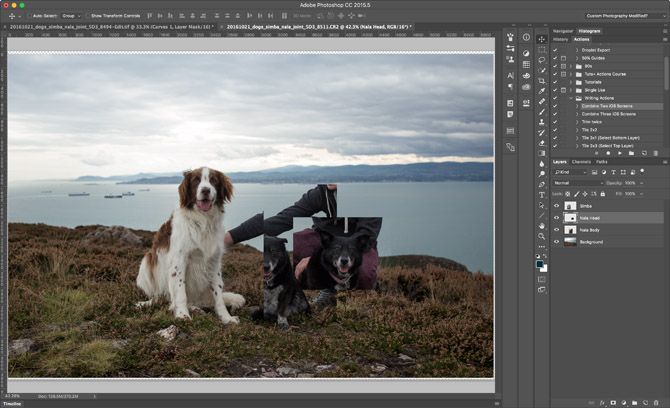Select the Quick Selection tool
This screenshot has height=408, width=670.
[x=541, y=70]
